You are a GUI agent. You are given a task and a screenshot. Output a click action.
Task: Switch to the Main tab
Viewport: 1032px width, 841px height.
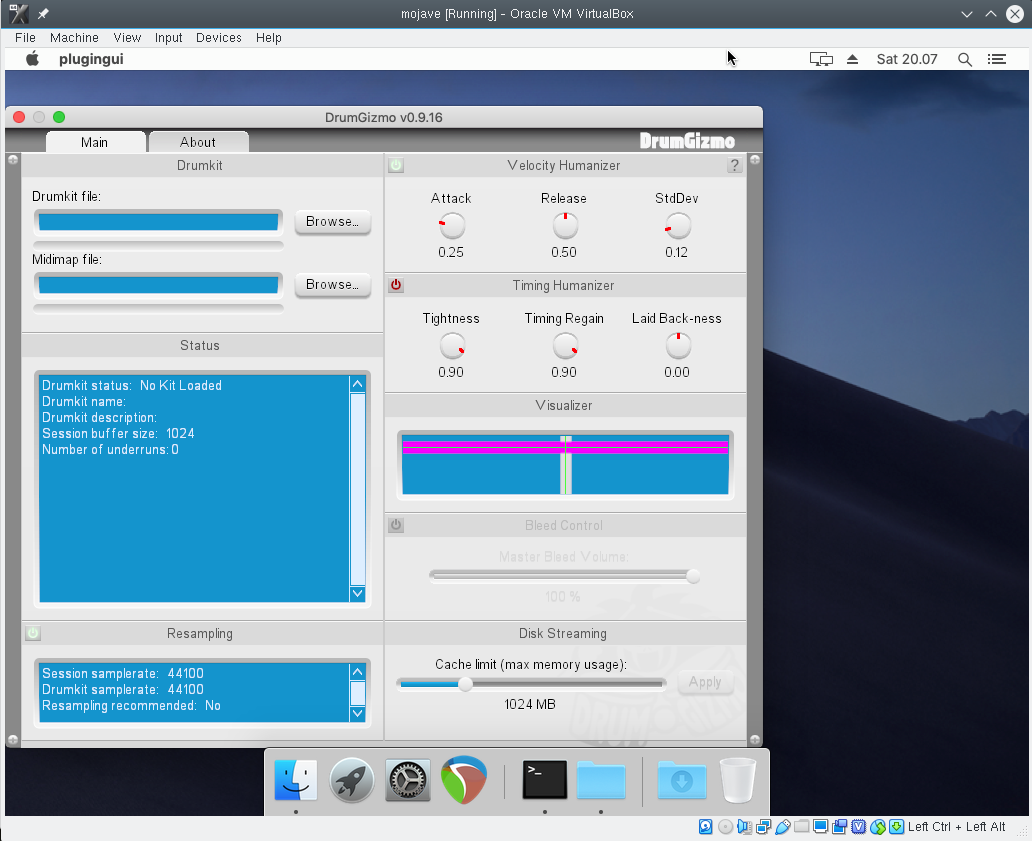[95, 142]
